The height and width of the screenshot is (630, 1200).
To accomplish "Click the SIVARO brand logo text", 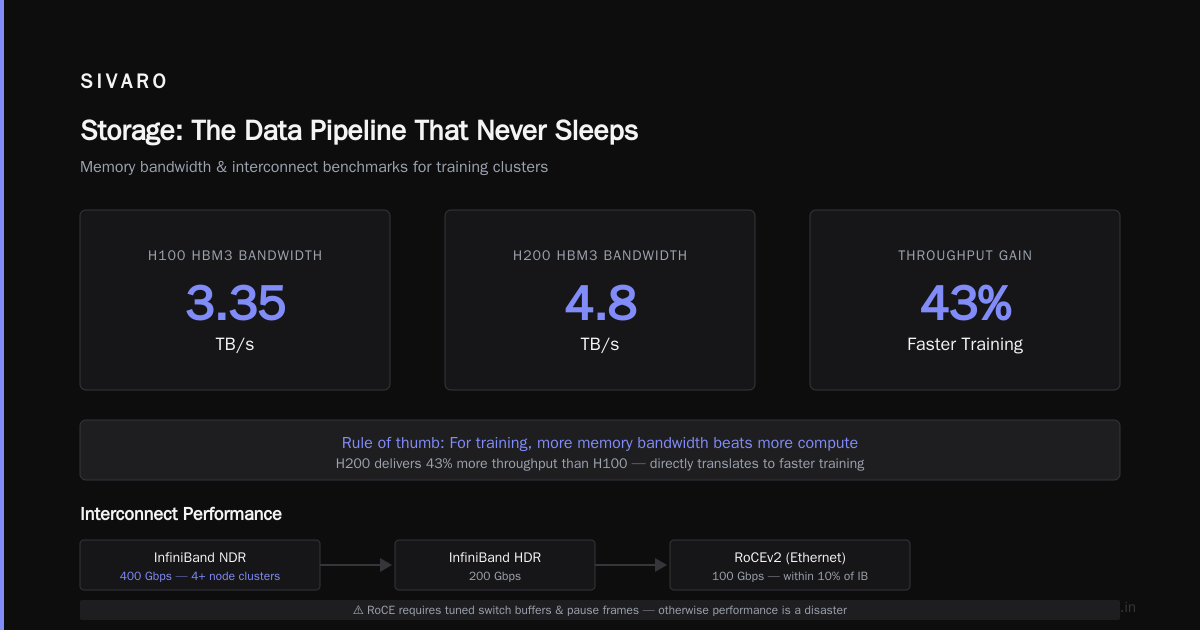I will click(124, 82).
